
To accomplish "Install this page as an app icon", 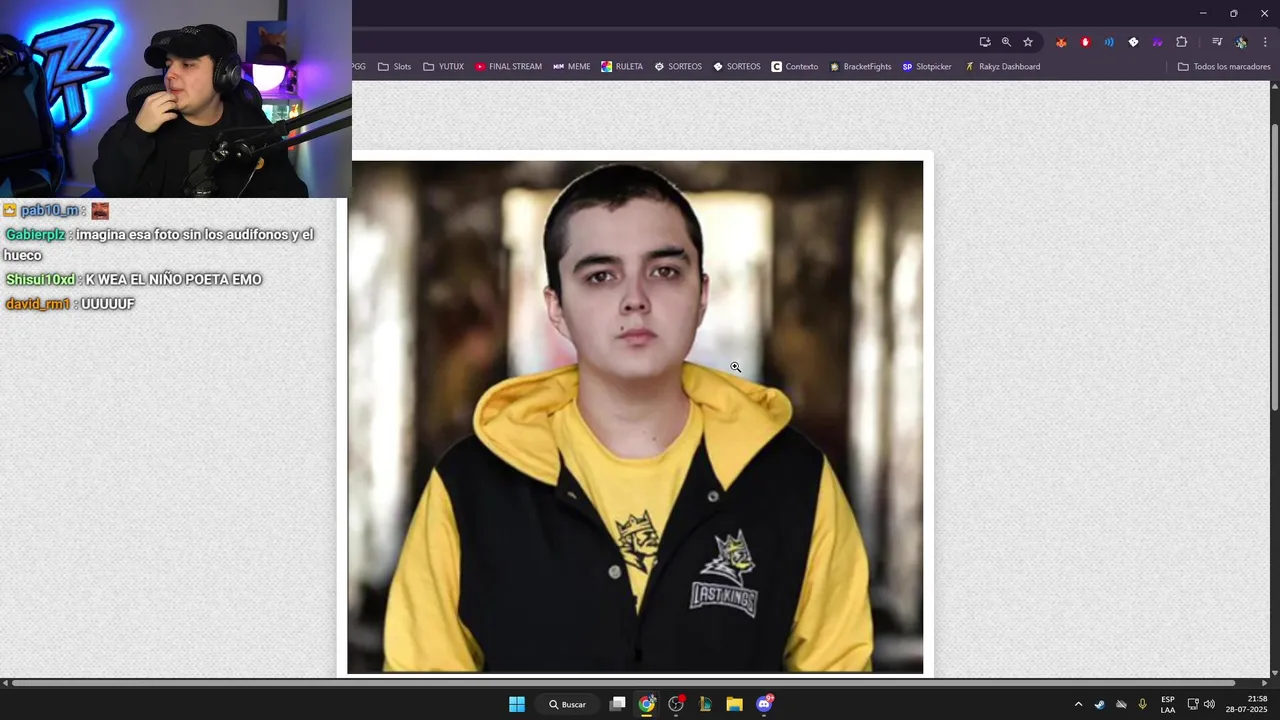I will click(985, 42).
